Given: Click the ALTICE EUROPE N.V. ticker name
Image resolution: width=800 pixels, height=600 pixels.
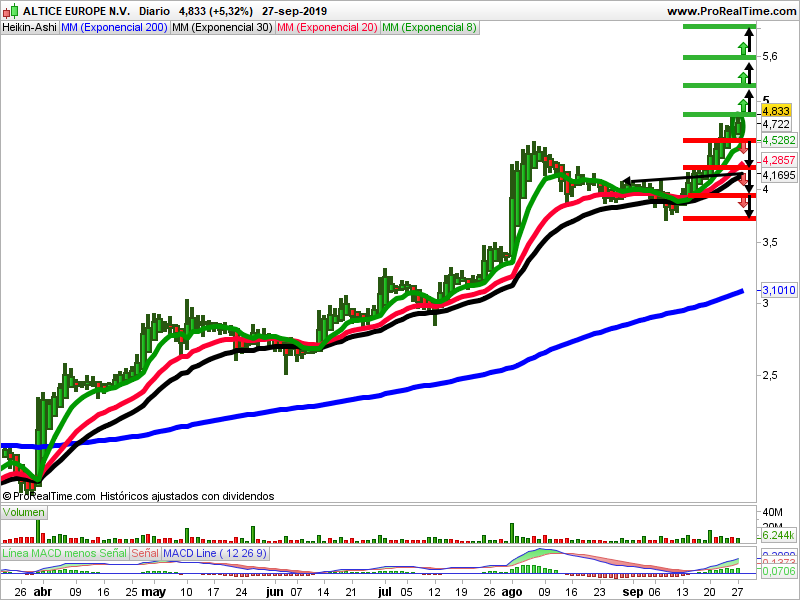Looking at the screenshot, I should pos(77,11).
